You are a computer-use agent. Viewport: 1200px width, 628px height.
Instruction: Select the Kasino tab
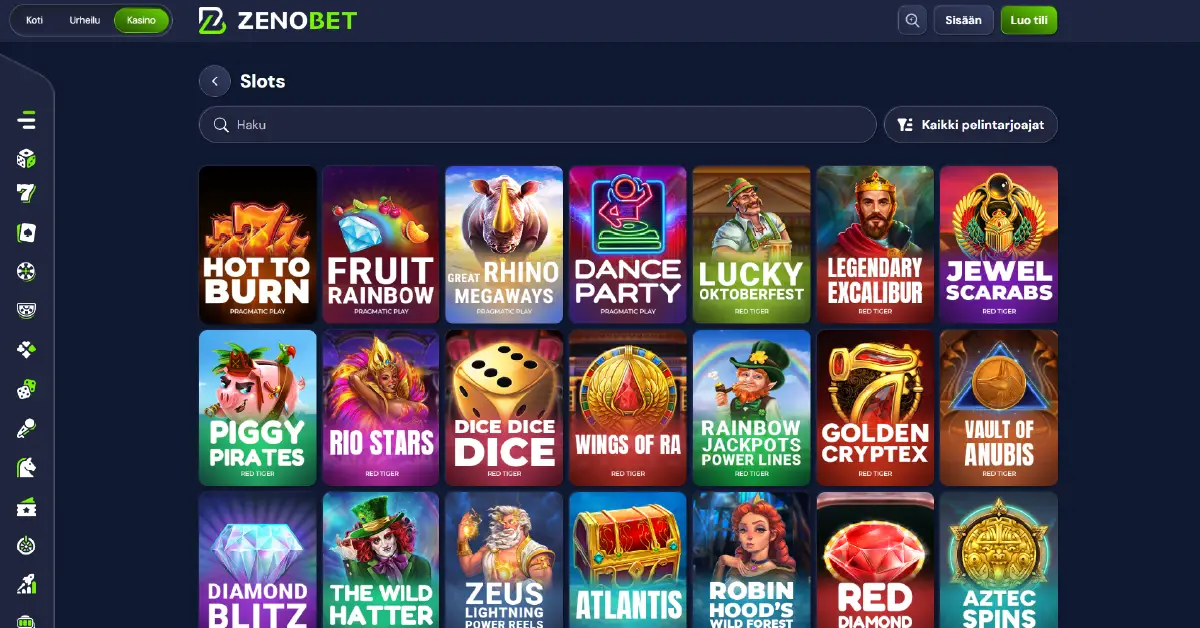pyautogui.click(x=141, y=20)
